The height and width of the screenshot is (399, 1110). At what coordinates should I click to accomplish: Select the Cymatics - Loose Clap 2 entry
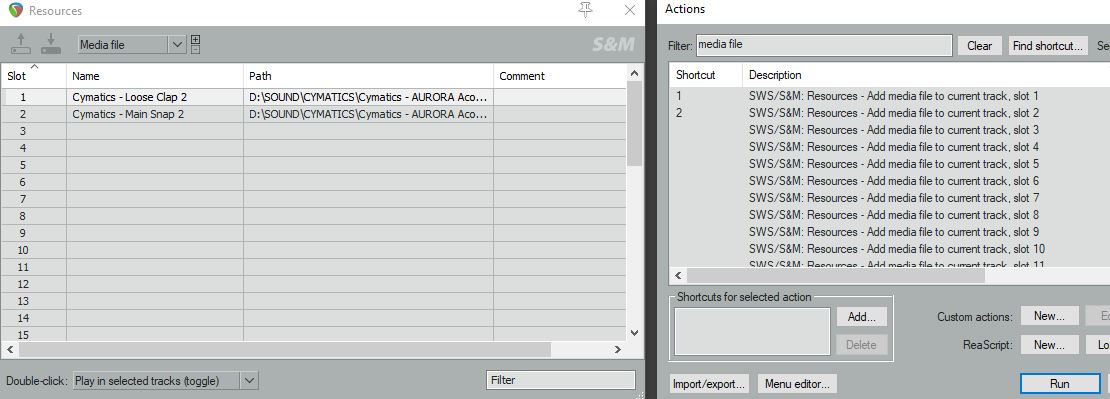click(x=130, y=97)
